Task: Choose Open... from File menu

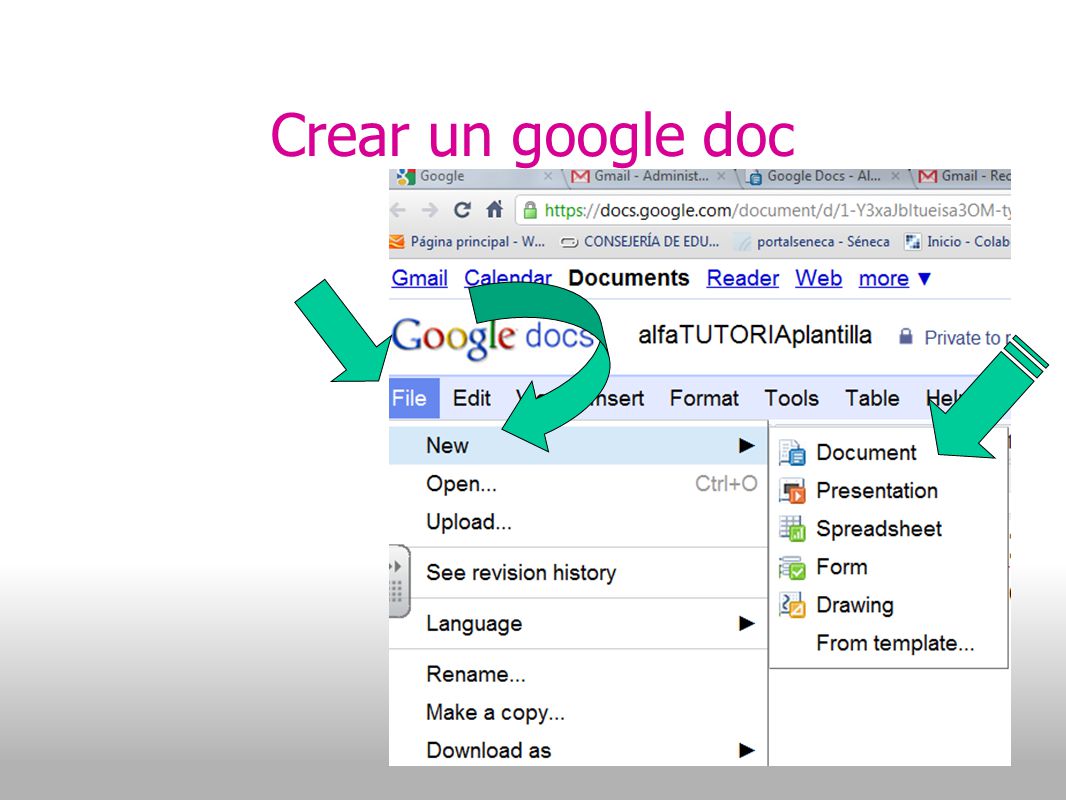Action: point(578,484)
